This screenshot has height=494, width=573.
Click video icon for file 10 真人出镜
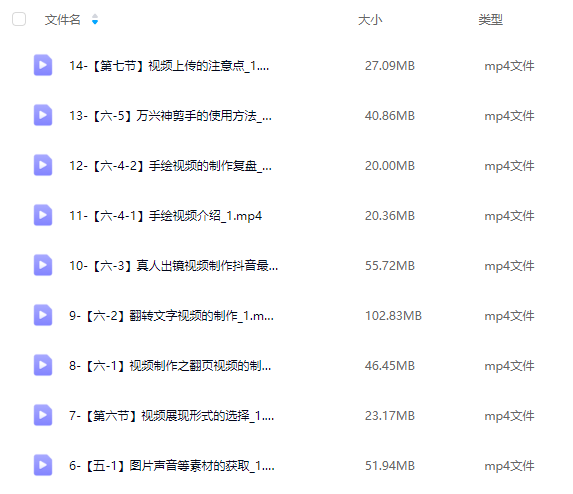pos(43,265)
